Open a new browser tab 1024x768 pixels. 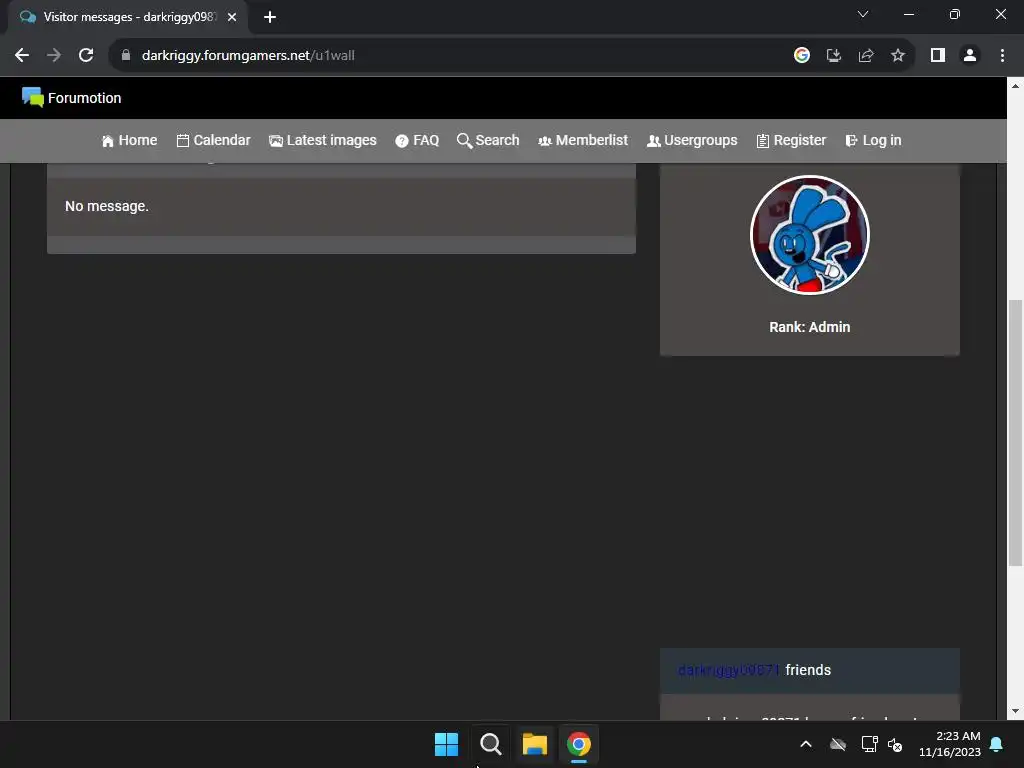pyautogui.click(x=270, y=17)
